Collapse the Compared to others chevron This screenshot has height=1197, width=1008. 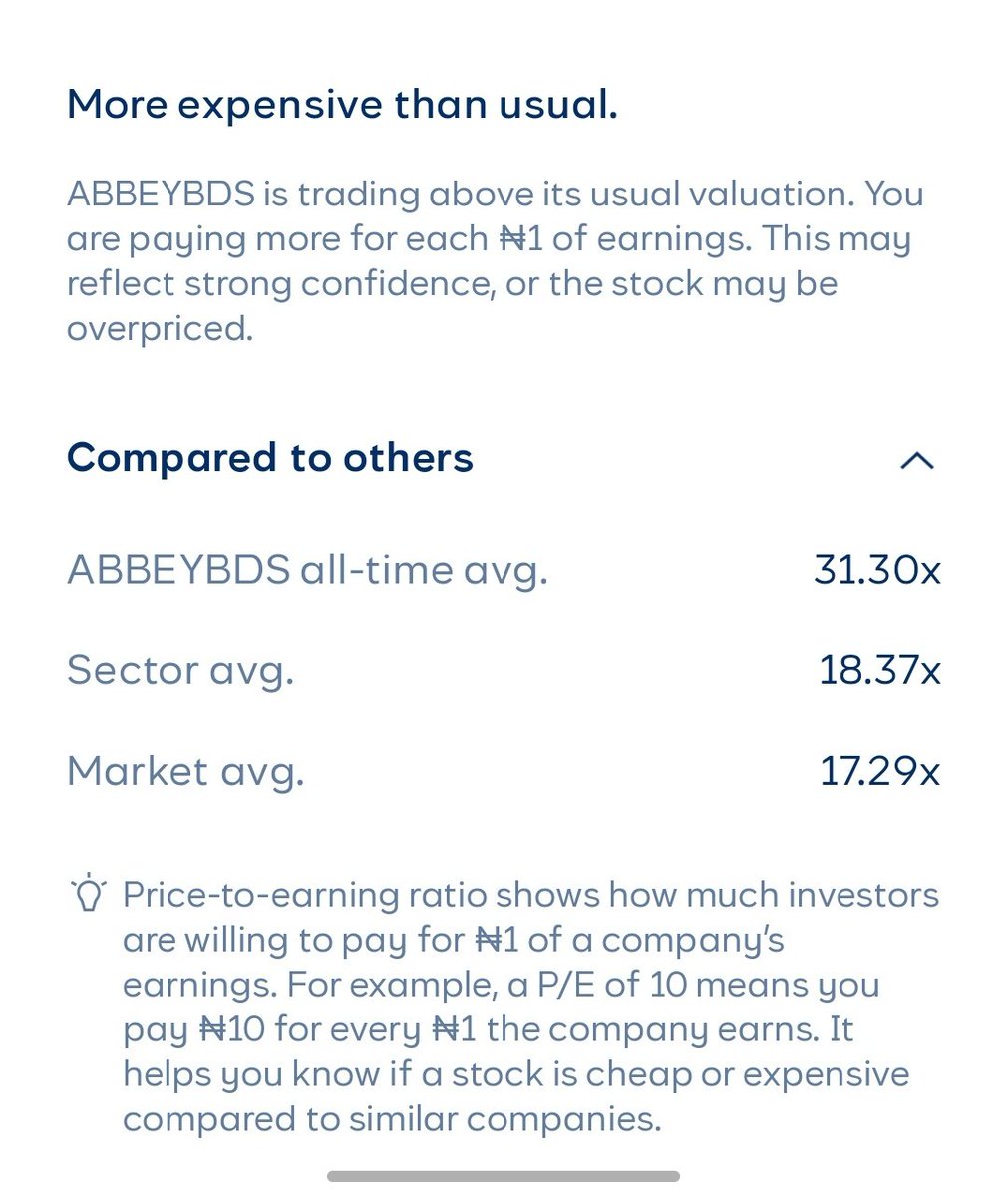(x=916, y=460)
